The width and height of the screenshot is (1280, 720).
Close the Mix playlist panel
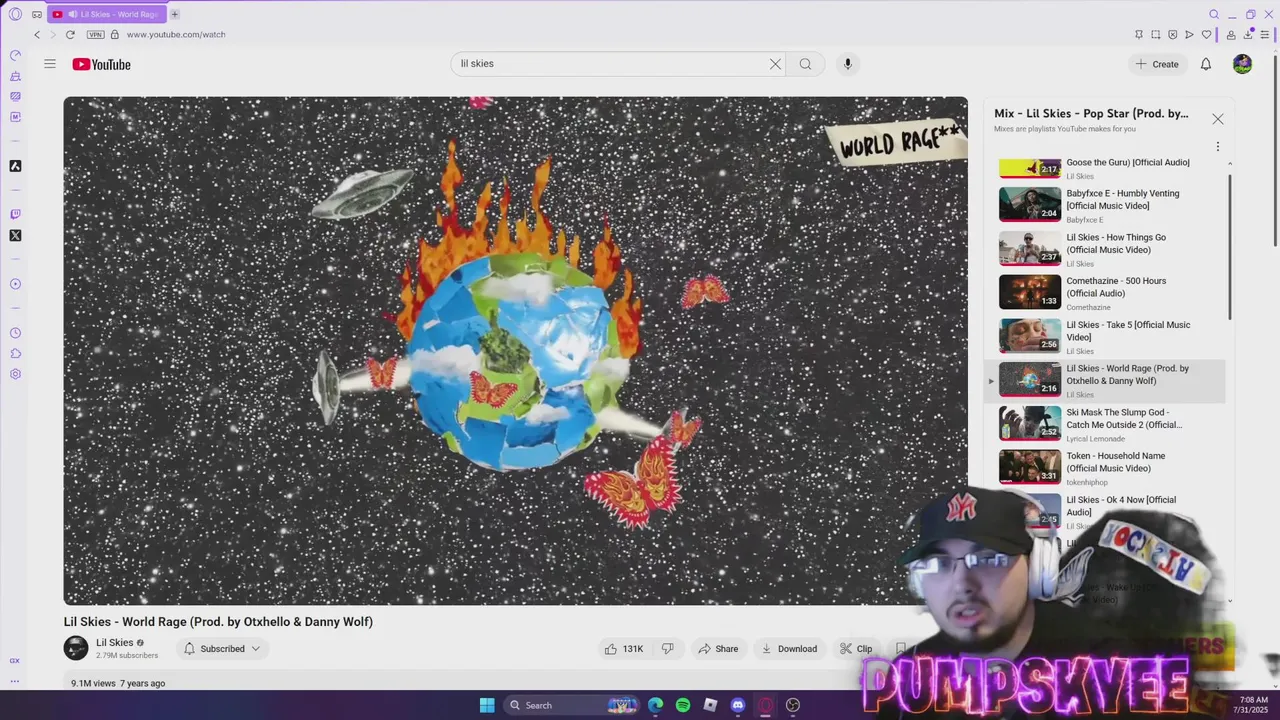coord(1217,119)
